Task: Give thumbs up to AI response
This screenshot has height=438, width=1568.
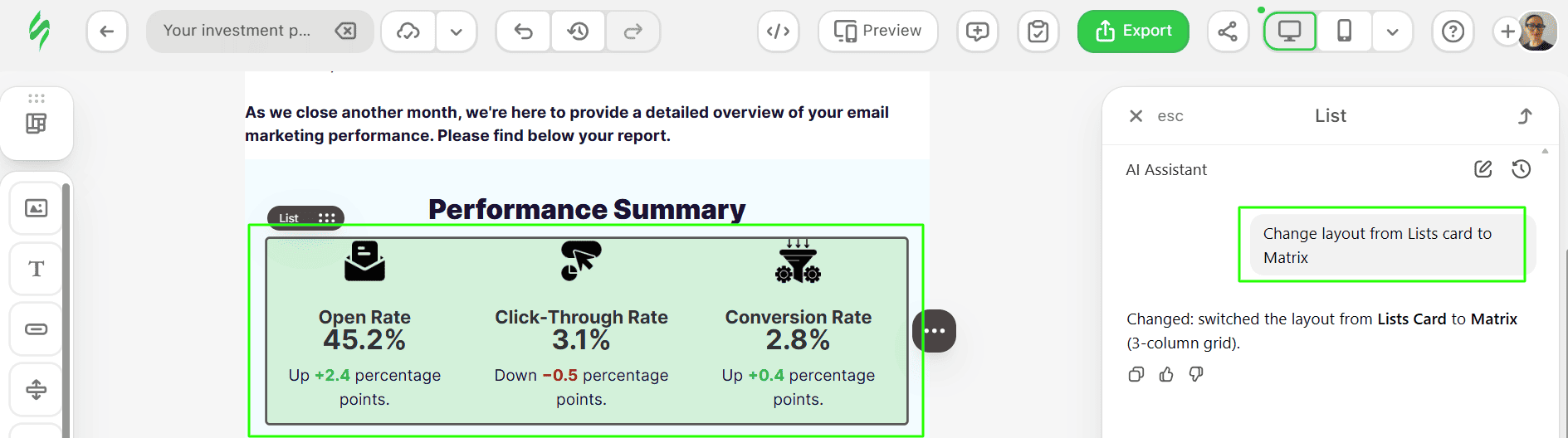Action: [1166, 374]
